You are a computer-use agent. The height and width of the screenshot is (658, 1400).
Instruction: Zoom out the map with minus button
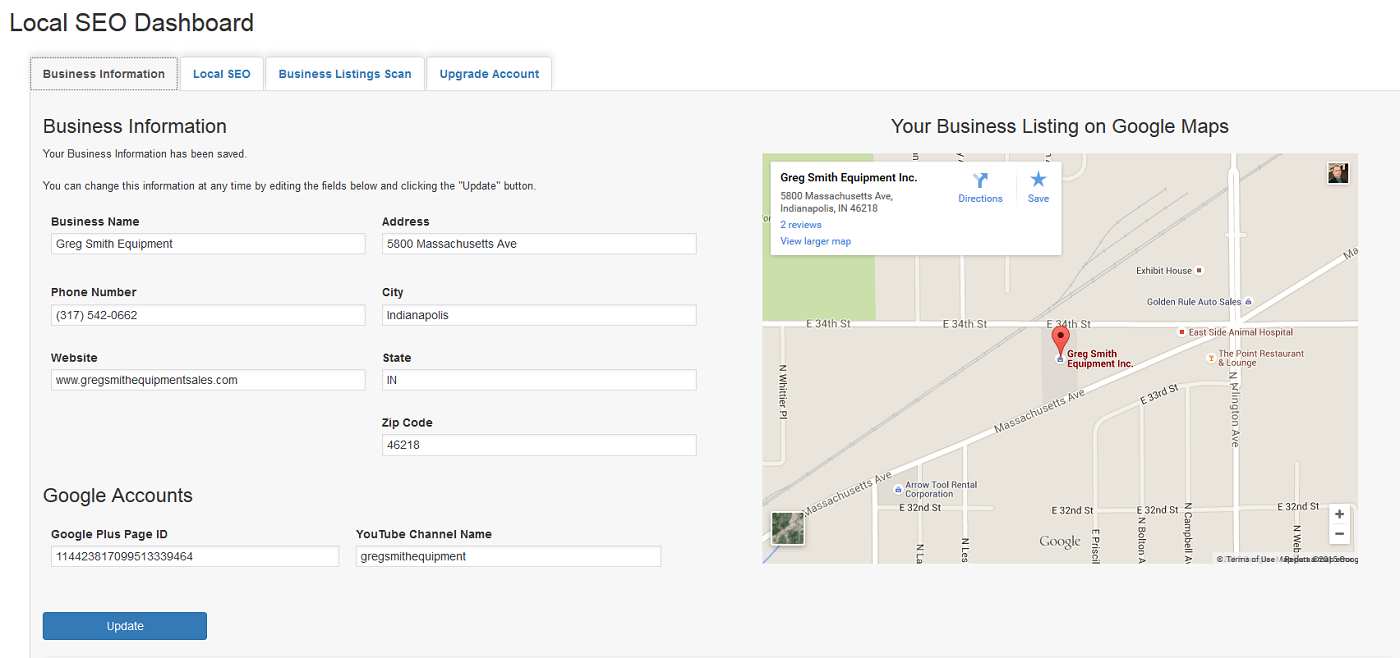click(x=1339, y=534)
